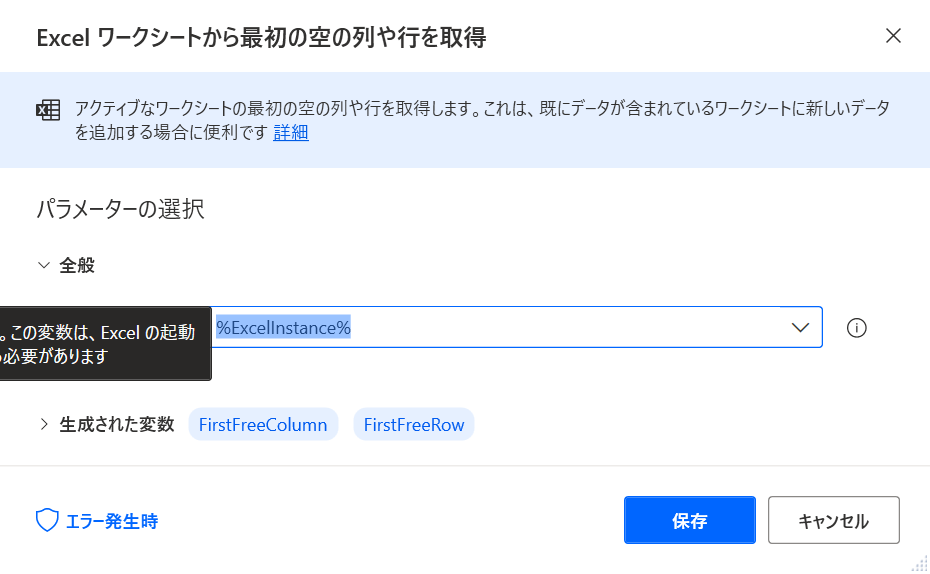This screenshot has width=930, height=574.
Task: Close the dialog with the X button
Action: pos(893,36)
